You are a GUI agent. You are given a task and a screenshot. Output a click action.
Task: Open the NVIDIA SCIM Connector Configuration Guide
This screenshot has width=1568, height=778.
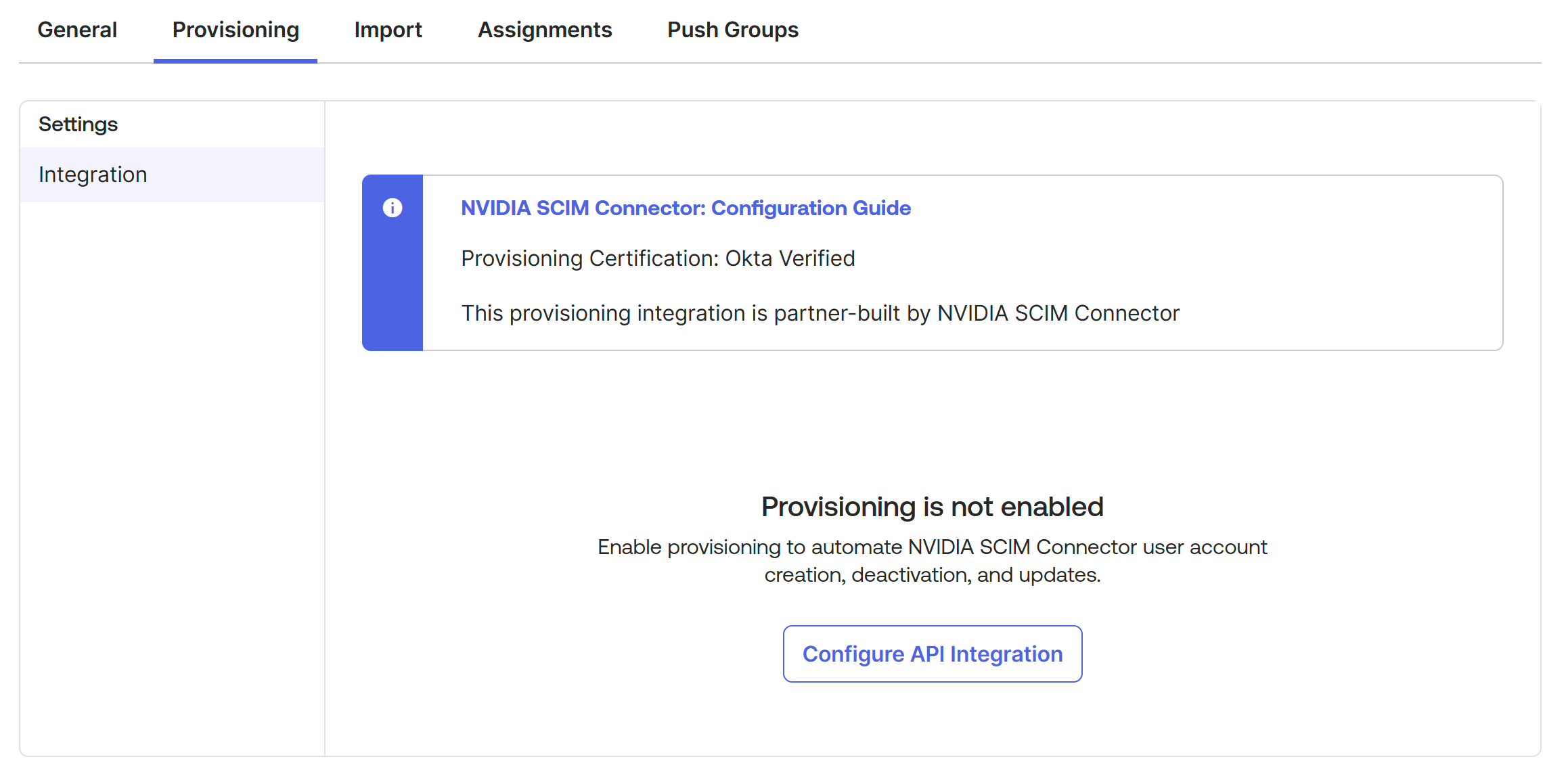686,208
